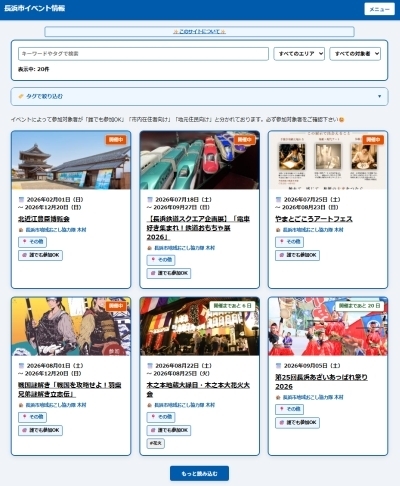Open the toy trains exhibition thumbnail

[200, 160]
